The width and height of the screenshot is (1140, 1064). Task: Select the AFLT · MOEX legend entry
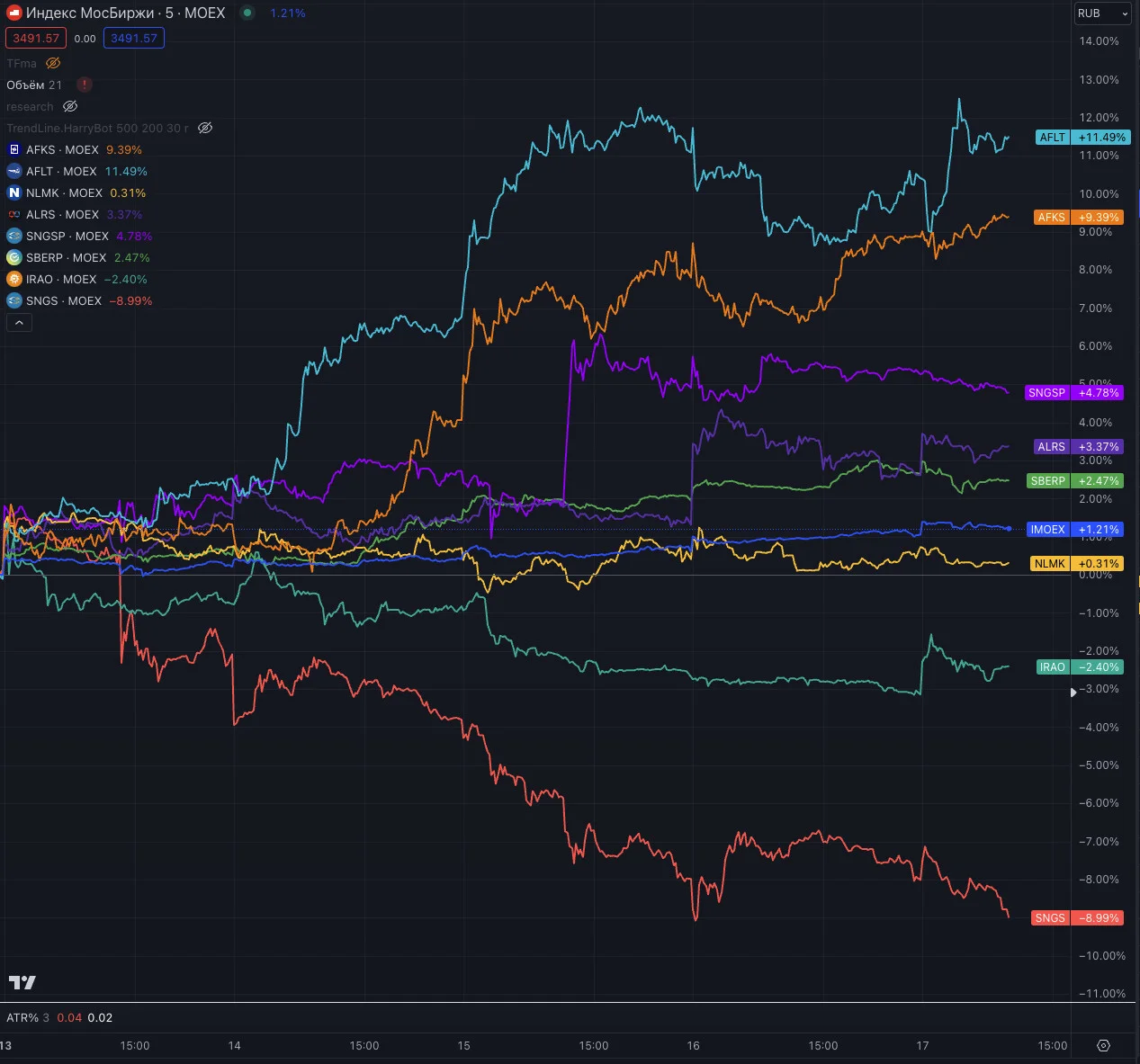(x=61, y=171)
